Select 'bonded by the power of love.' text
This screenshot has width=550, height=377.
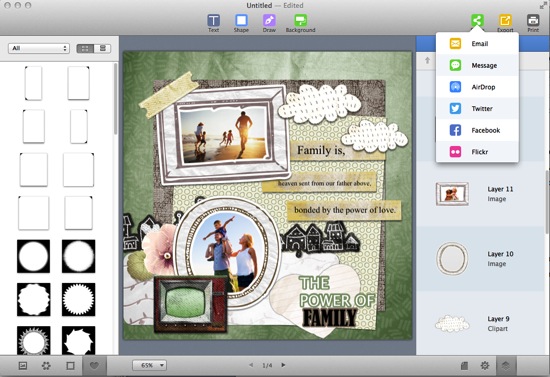pos(345,210)
